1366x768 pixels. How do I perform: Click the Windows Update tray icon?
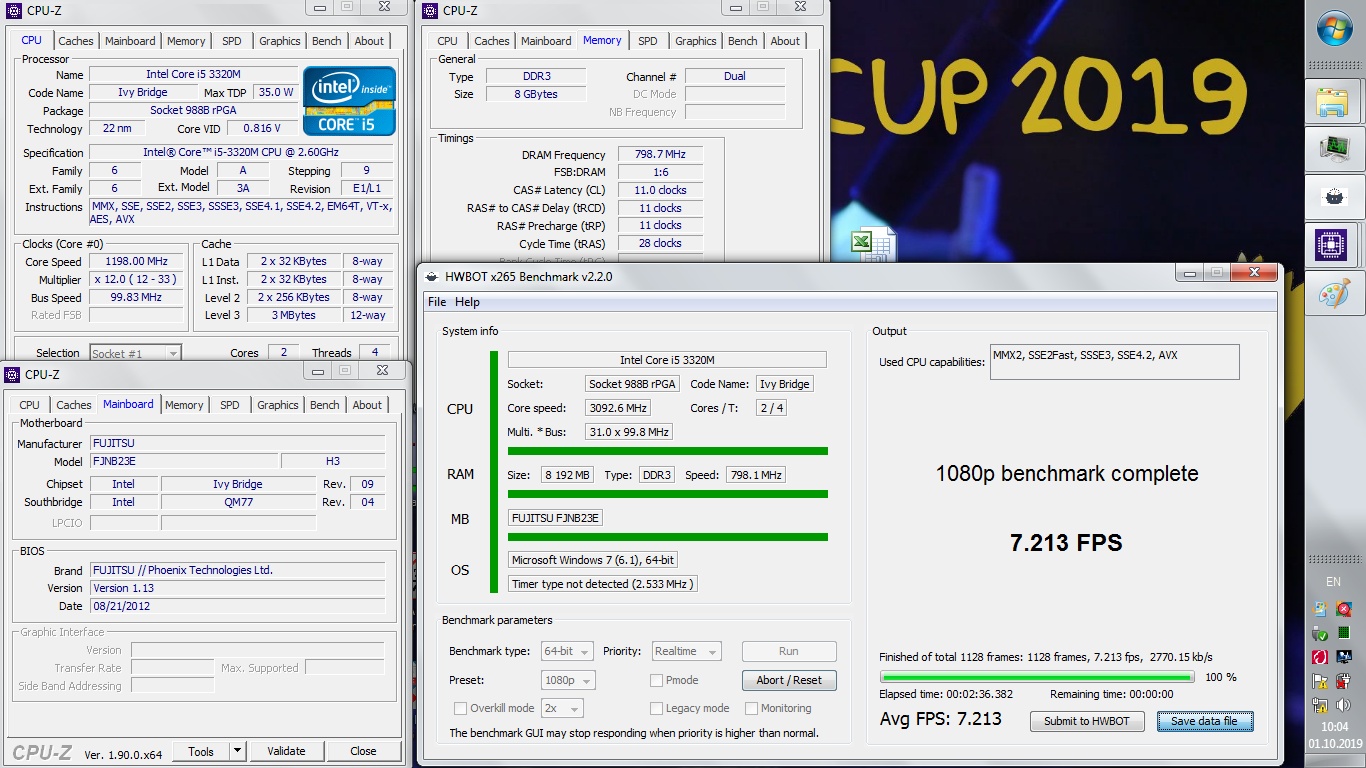[1321, 609]
